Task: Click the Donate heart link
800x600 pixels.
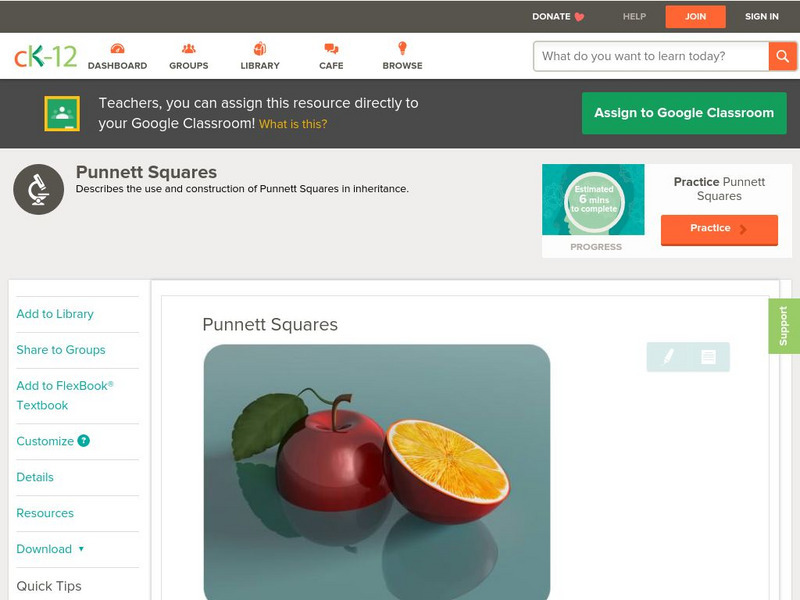Action: (x=558, y=16)
